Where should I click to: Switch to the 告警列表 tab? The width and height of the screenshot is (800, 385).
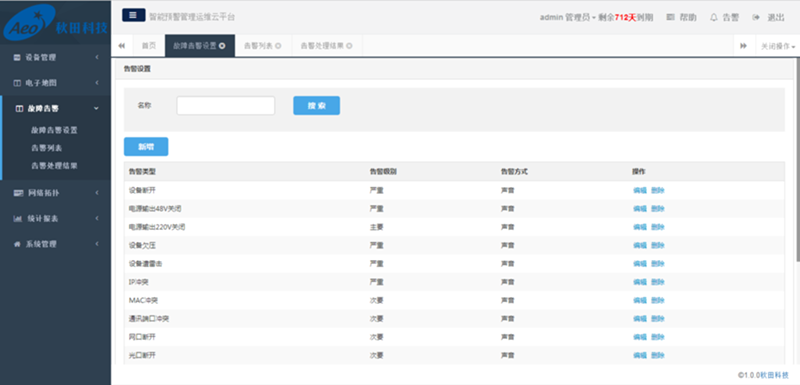(263, 46)
